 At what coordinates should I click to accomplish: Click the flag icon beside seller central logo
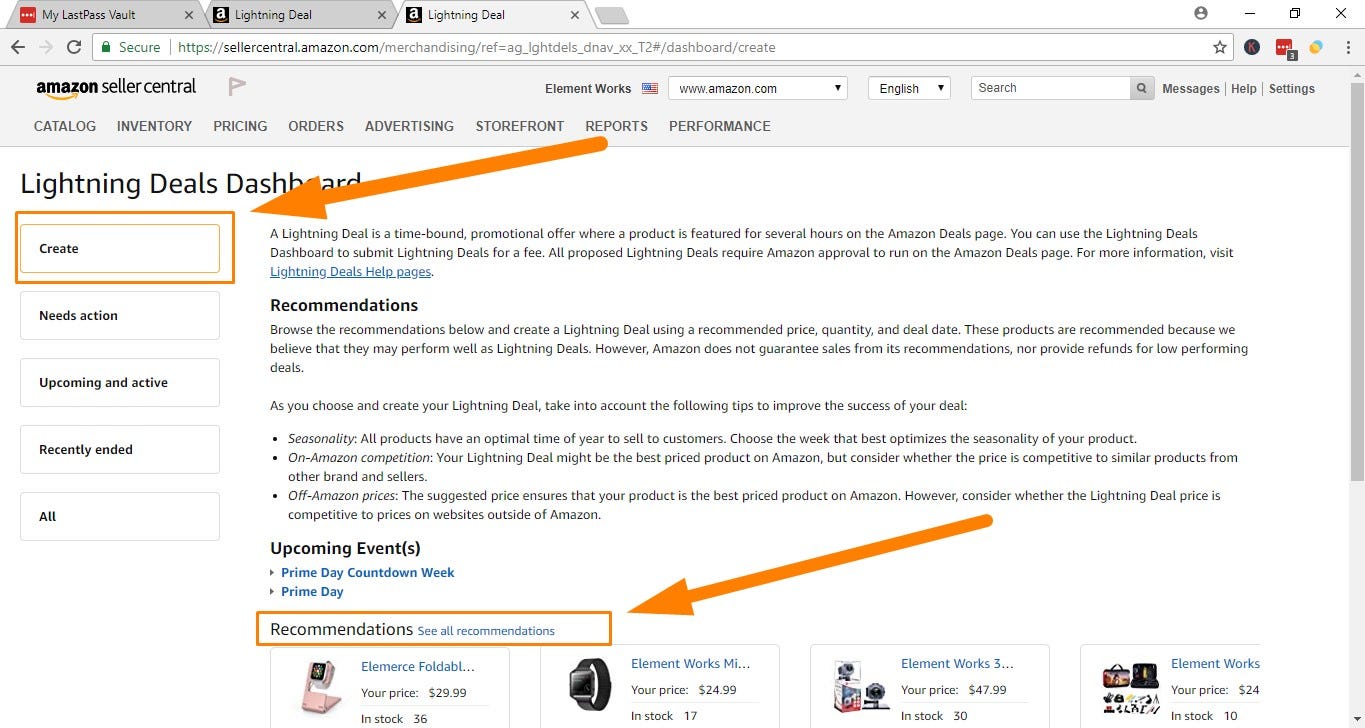(237, 87)
